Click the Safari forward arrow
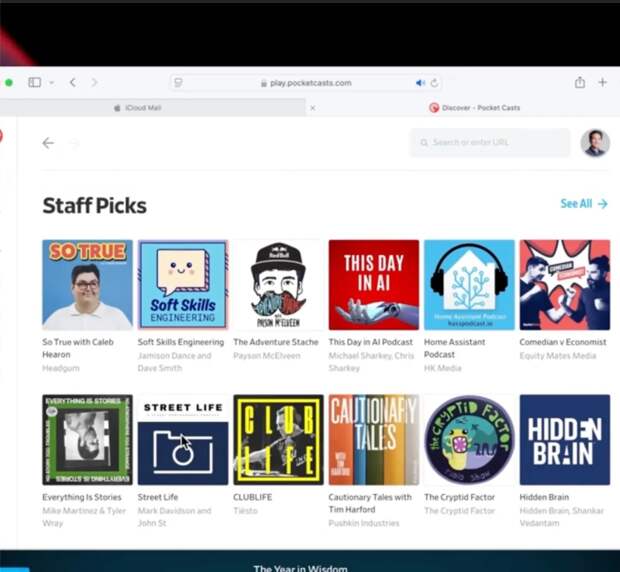The height and width of the screenshot is (572, 620). pos(94,82)
